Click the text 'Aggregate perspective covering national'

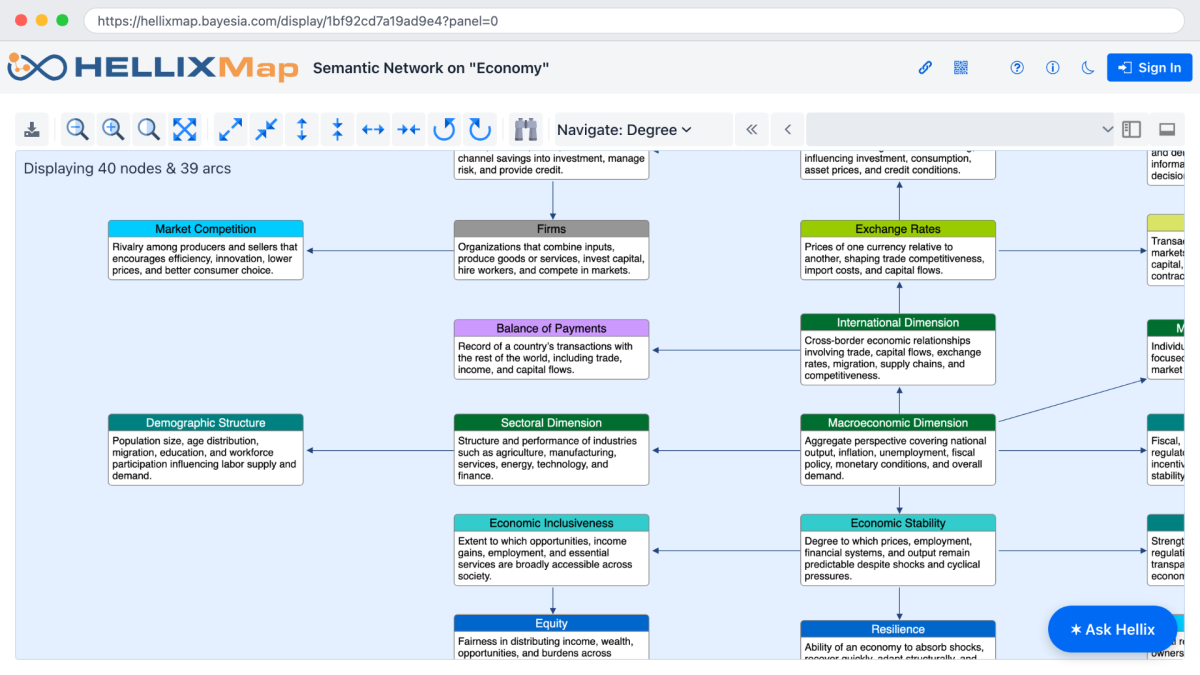coord(895,441)
